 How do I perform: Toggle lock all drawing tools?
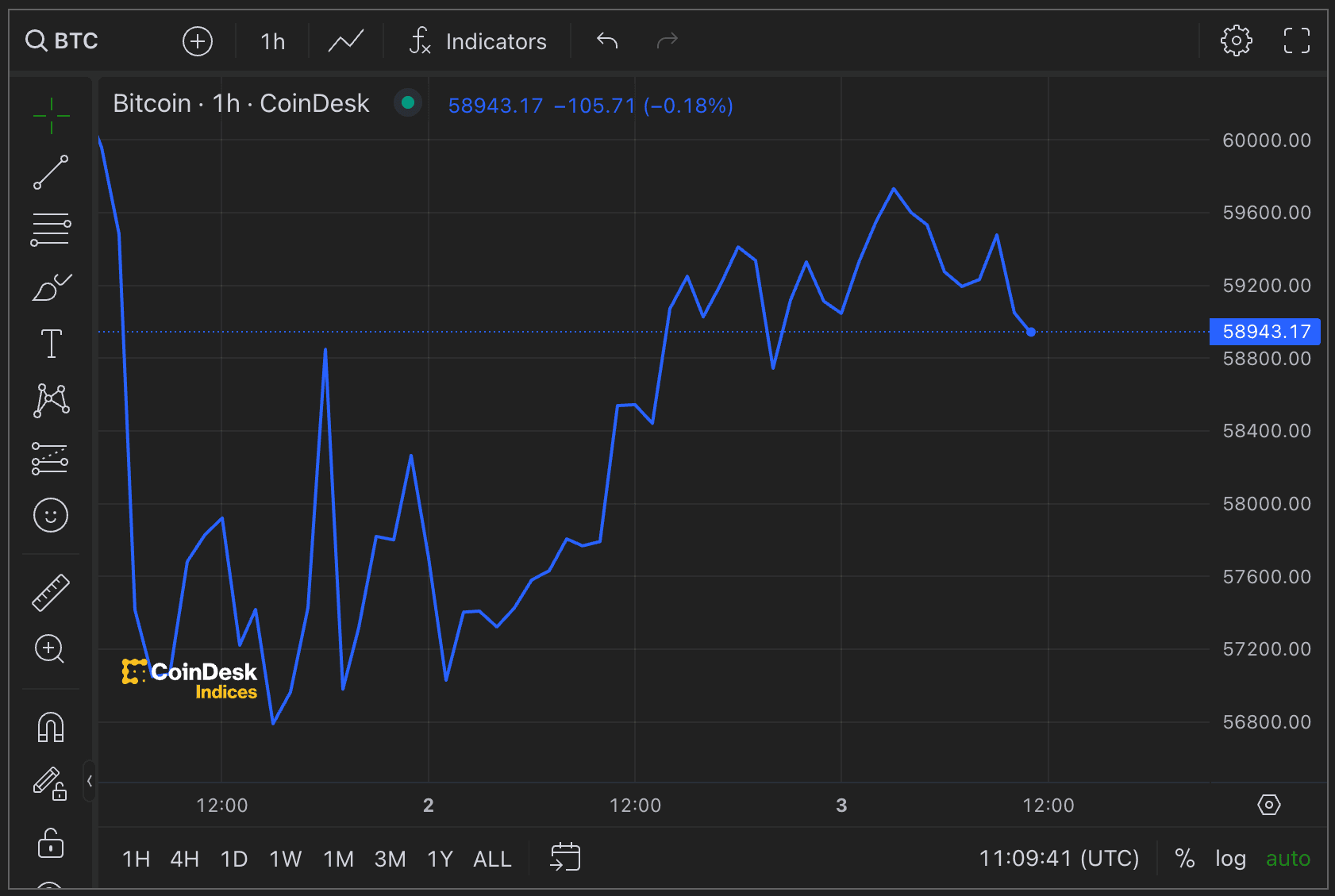[51, 843]
